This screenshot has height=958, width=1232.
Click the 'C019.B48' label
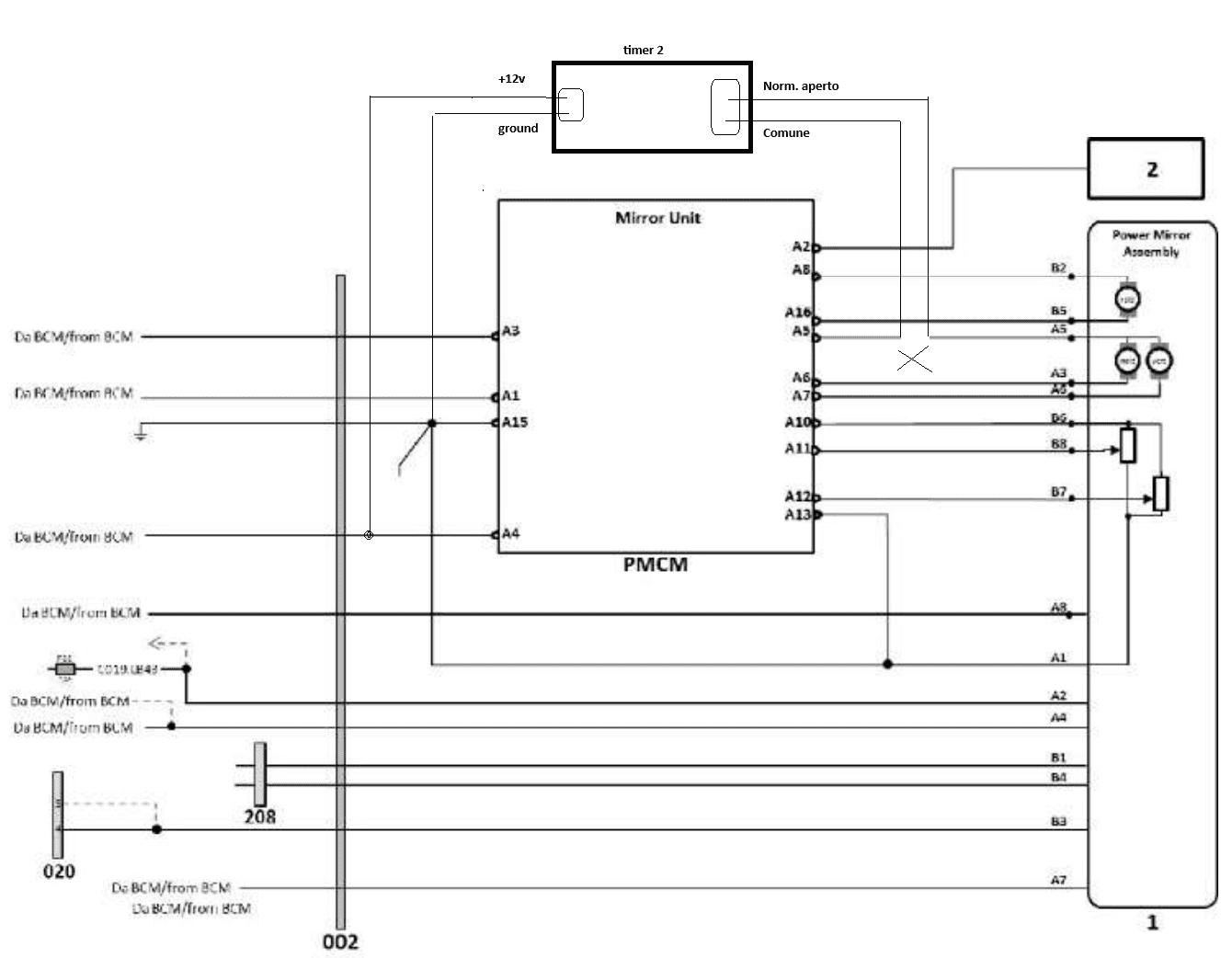128,668
